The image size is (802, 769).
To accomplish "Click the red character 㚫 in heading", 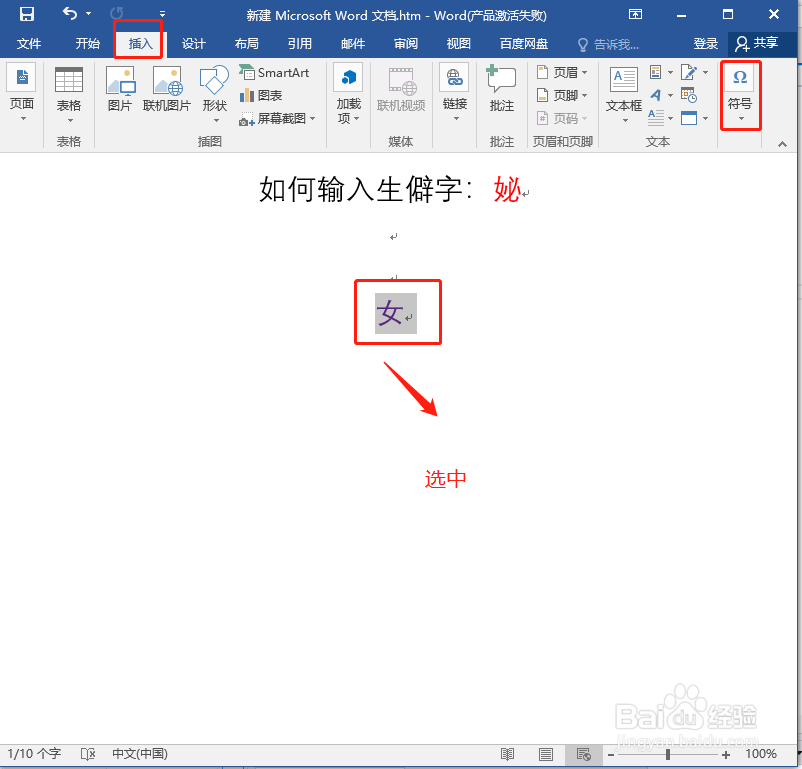I will click(506, 189).
